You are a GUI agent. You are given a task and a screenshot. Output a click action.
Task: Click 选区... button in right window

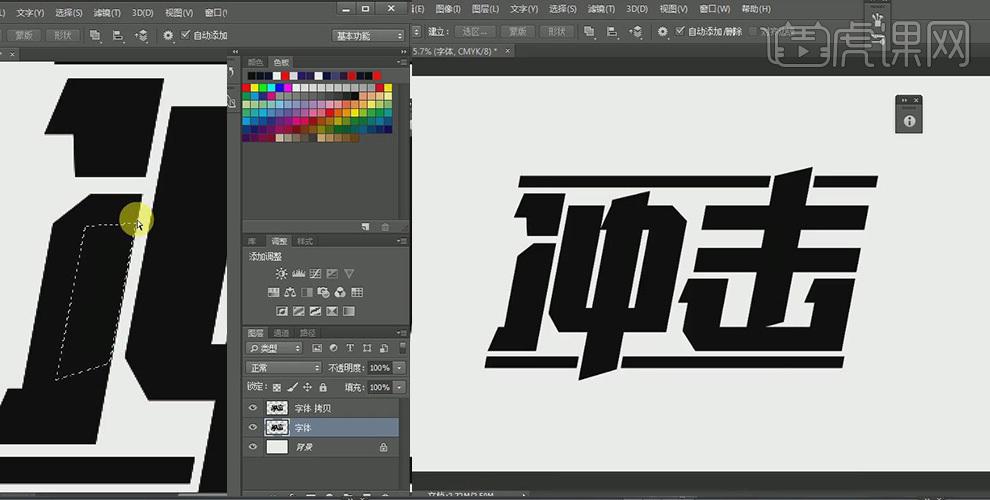coord(475,32)
